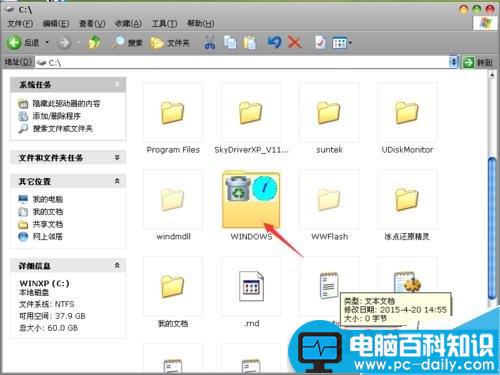Select the Program Files folder
This screenshot has width=500, height=375.
point(173,113)
